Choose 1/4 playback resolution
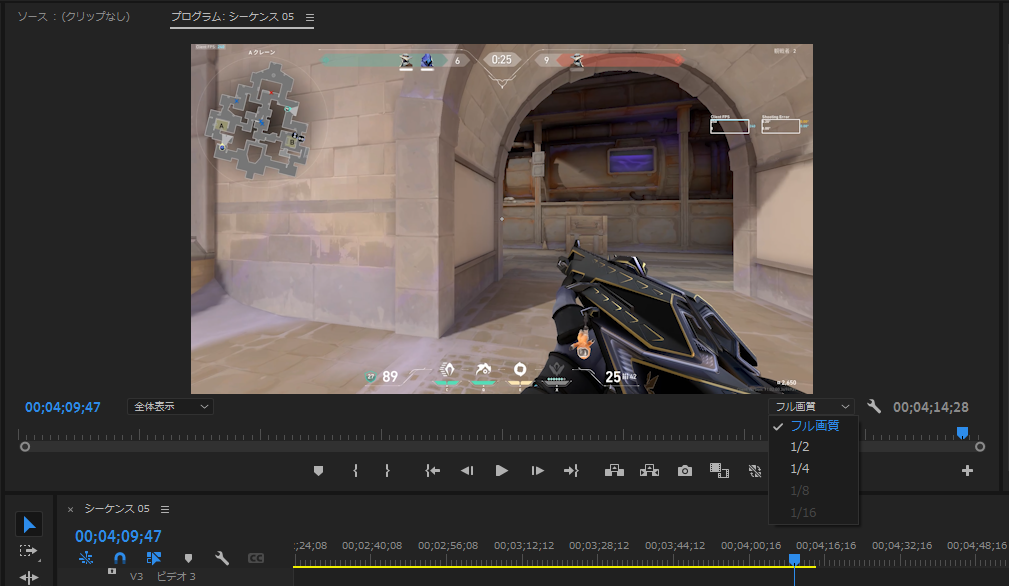Screen dimensions: 1009x586 pos(799,469)
